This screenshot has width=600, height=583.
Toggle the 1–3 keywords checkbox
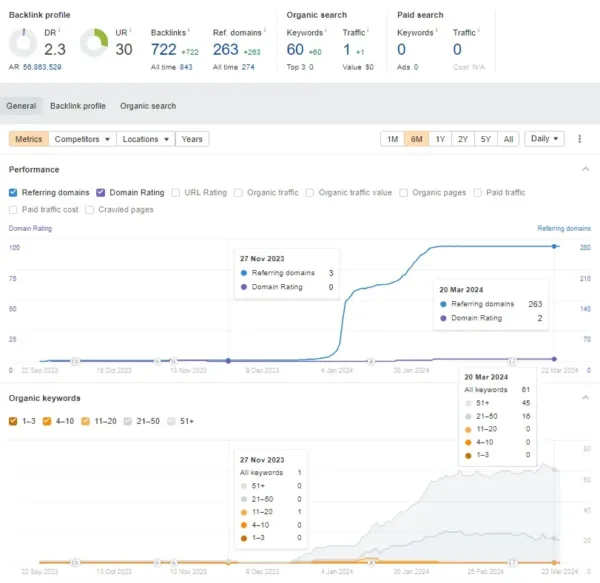pos(13,421)
